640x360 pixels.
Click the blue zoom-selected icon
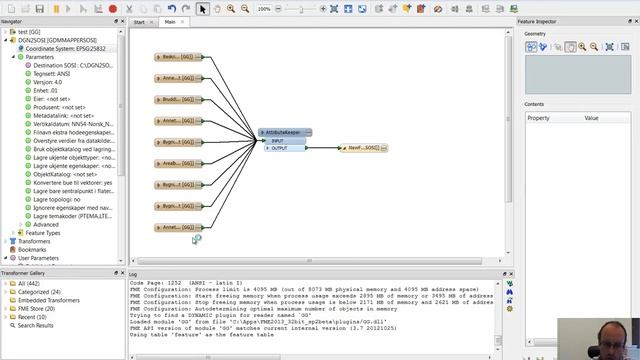[348, 9]
